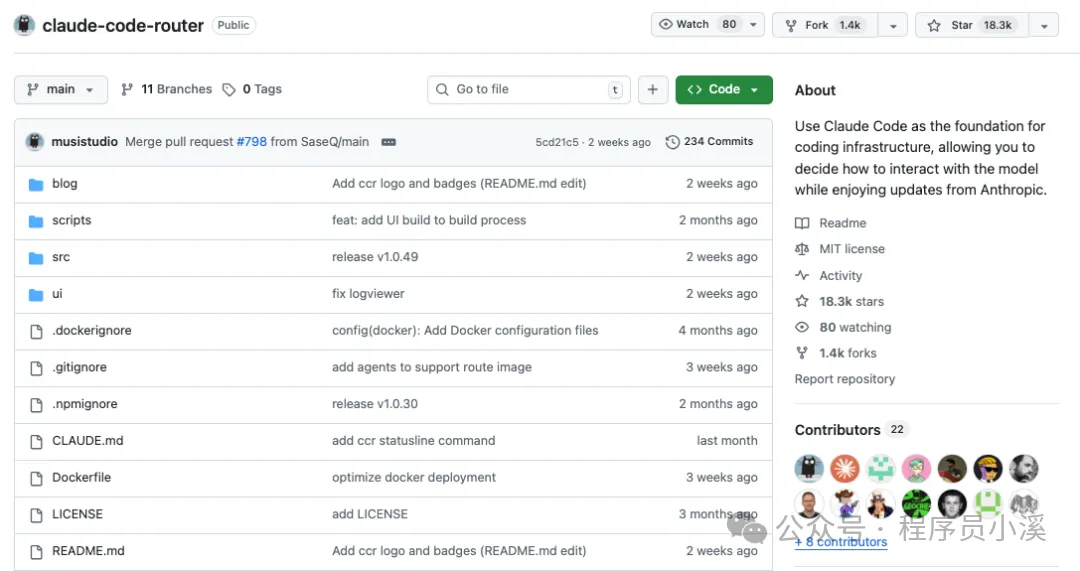
Task: Open the .gitignore file
Action: 79,367
